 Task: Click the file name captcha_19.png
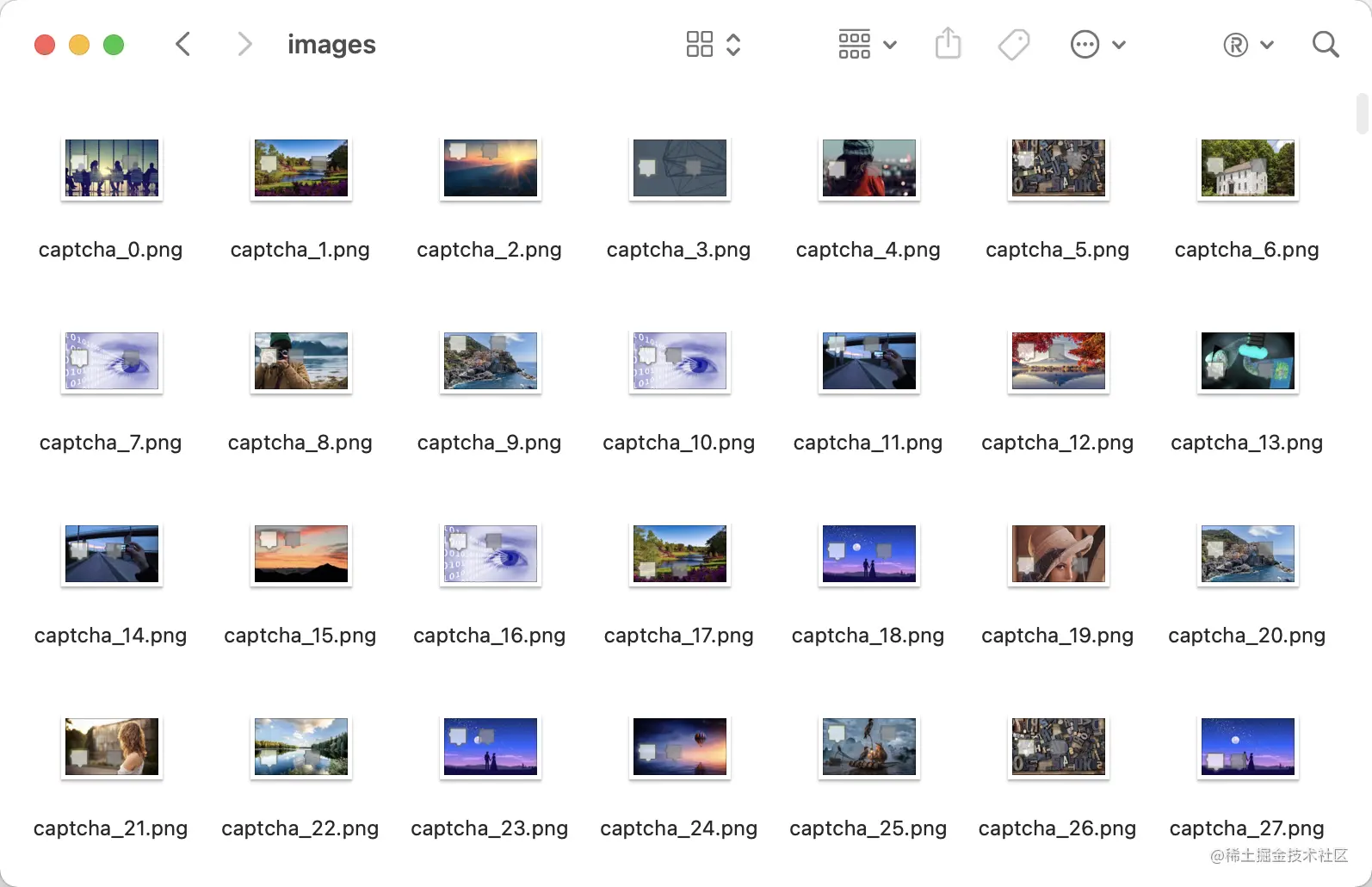tap(1058, 636)
